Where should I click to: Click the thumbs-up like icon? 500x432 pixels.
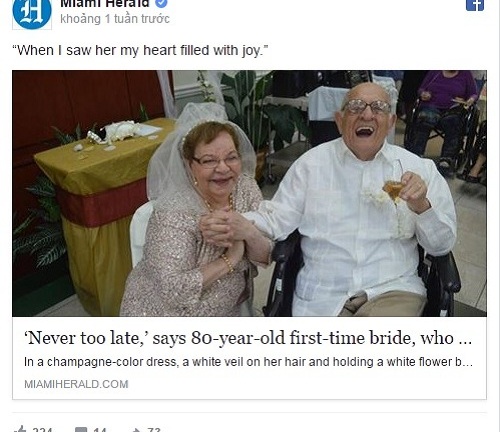(x=21, y=429)
